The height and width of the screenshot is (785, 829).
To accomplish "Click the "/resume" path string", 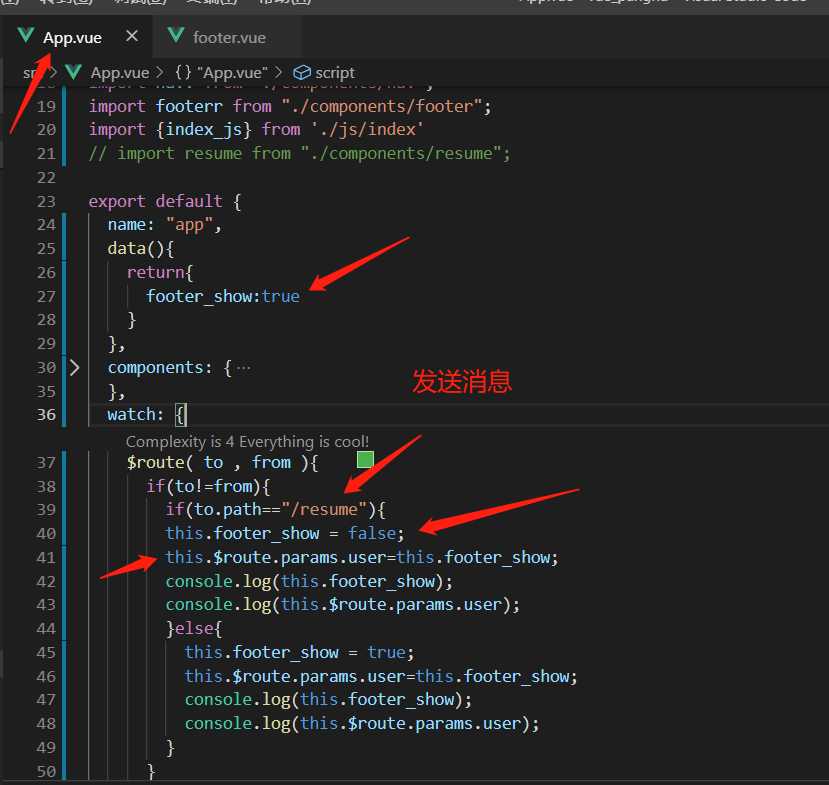I will point(324,510).
